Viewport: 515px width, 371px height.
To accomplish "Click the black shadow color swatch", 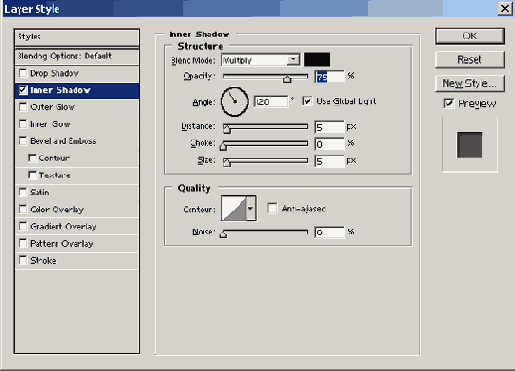I will tap(317, 60).
